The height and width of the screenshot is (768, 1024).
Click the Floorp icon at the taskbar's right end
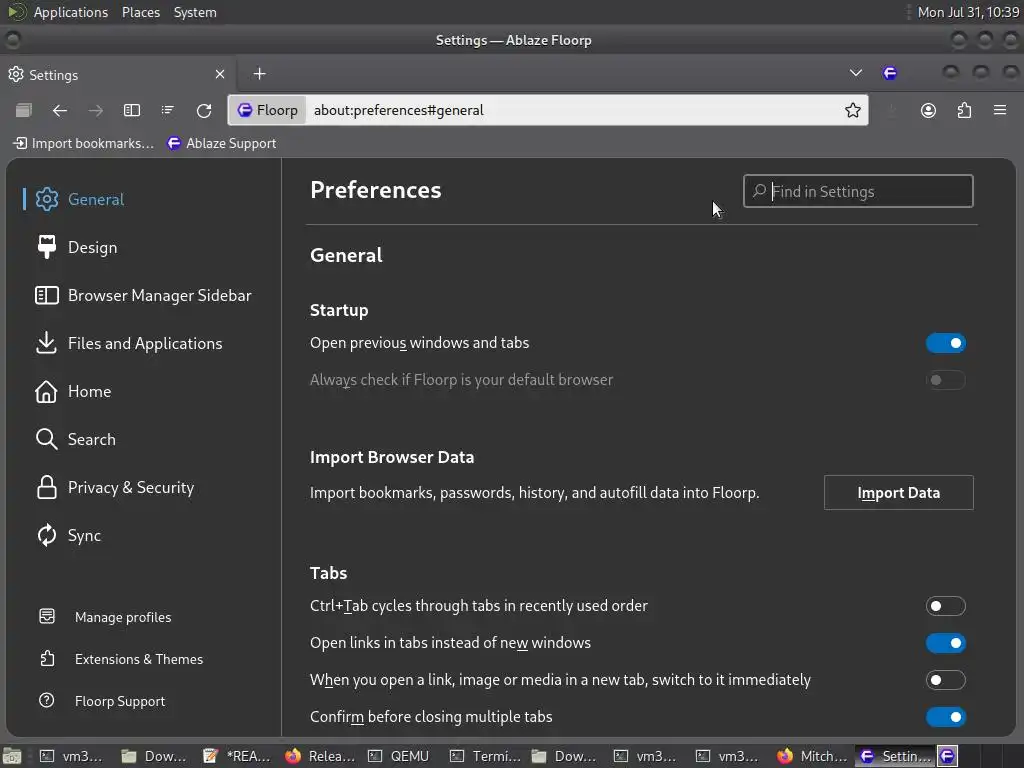click(948, 756)
